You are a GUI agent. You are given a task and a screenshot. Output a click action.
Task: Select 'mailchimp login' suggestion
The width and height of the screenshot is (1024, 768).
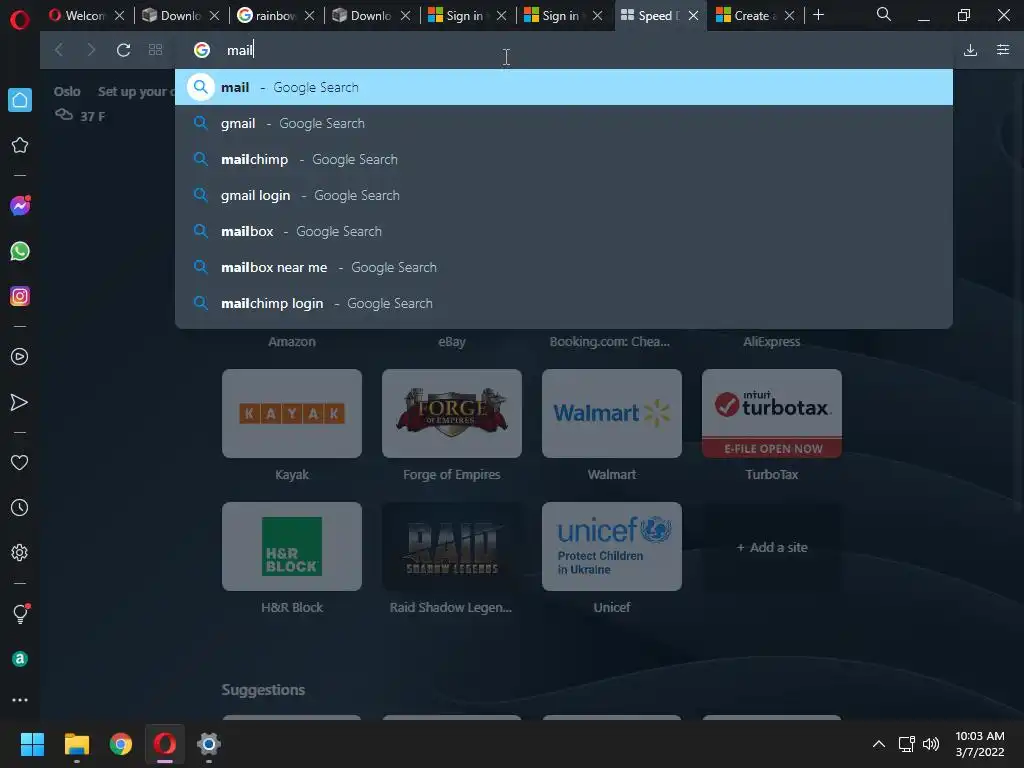click(564, 303)
